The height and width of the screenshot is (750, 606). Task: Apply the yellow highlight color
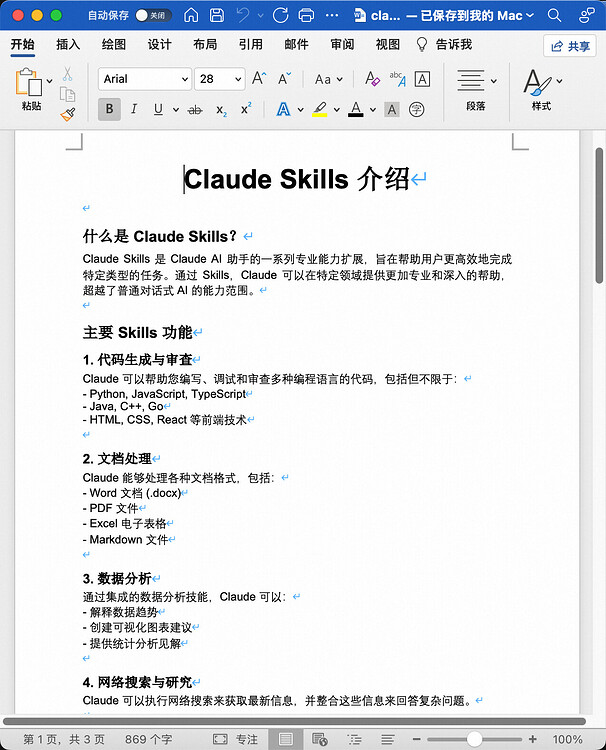pos(320,110)
